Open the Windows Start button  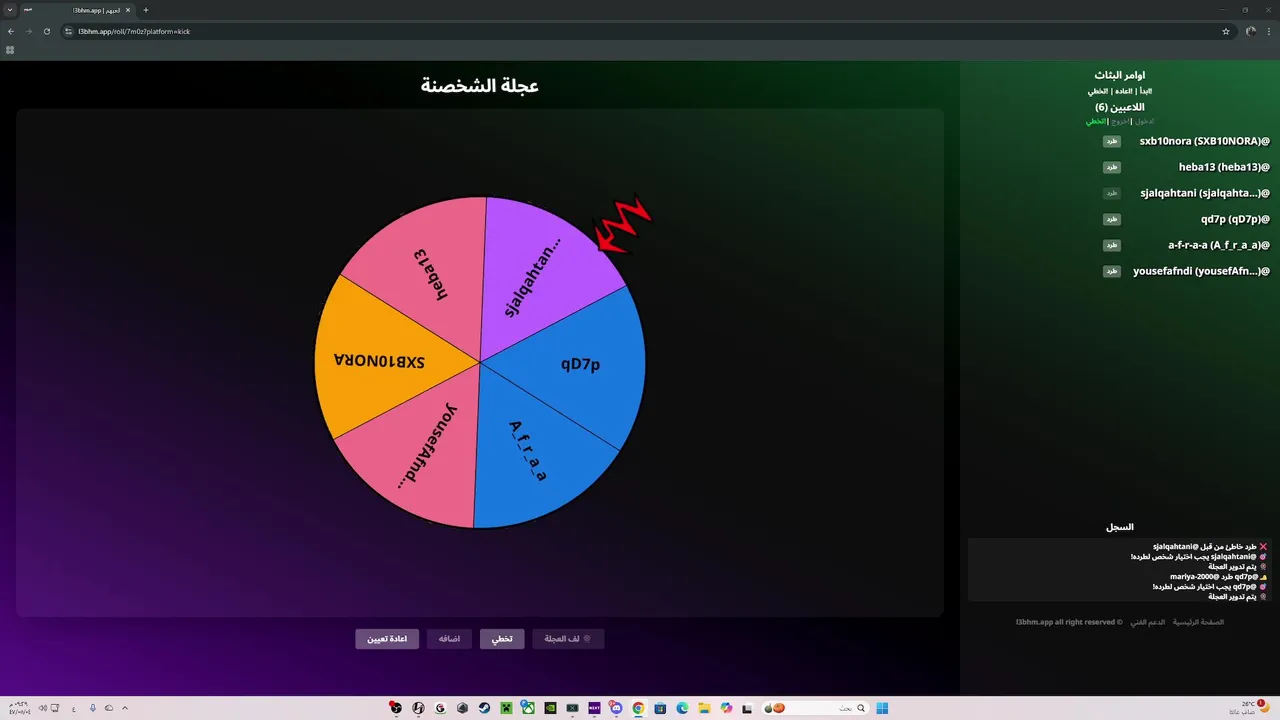(882, 708)
